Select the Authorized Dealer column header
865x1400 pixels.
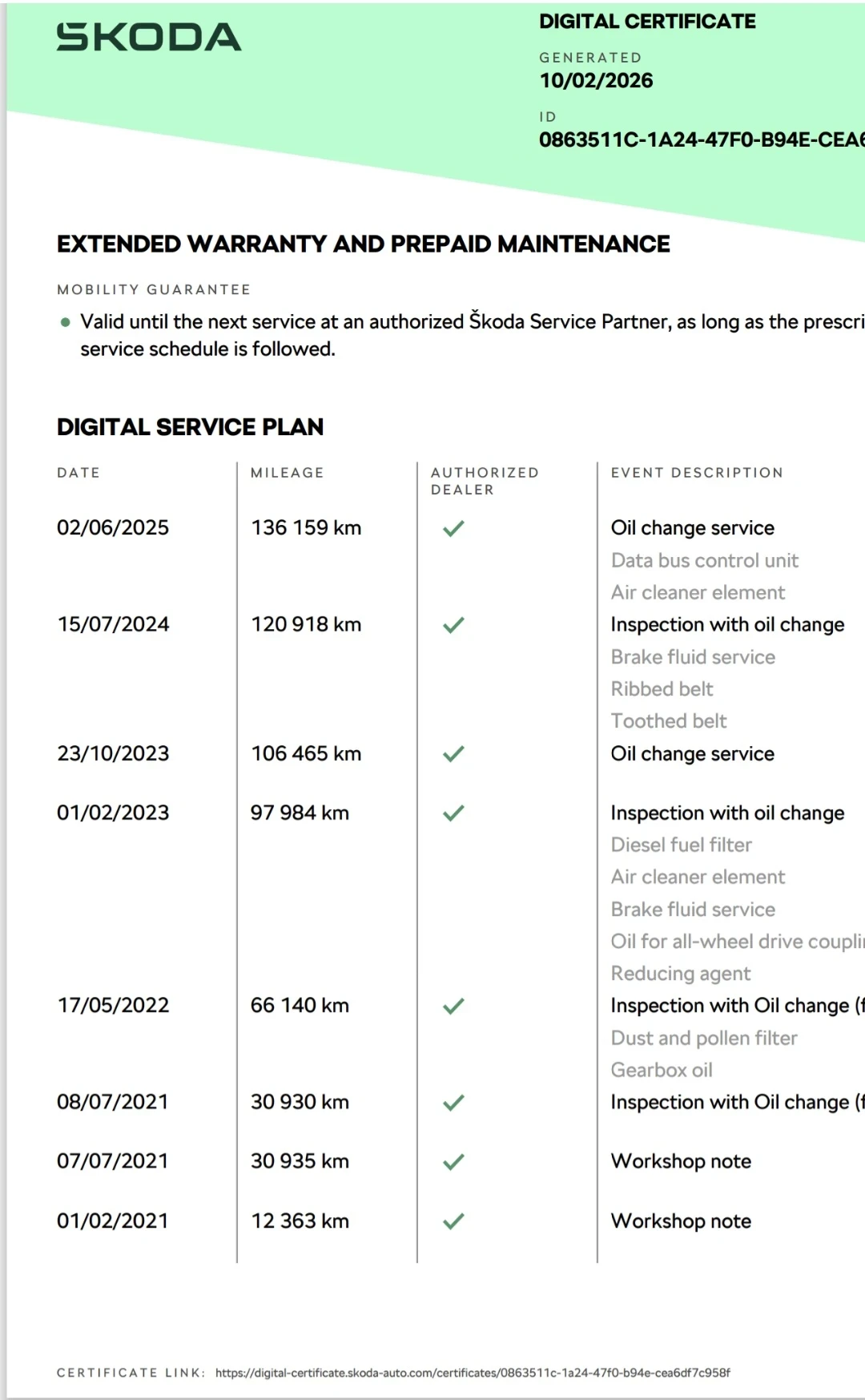tap(484, 481)
